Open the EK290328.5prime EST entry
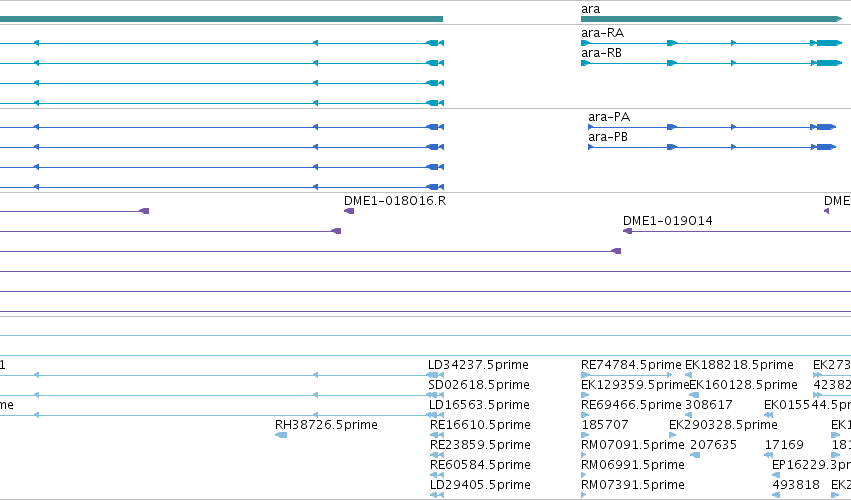 click(x=723, y=425)
